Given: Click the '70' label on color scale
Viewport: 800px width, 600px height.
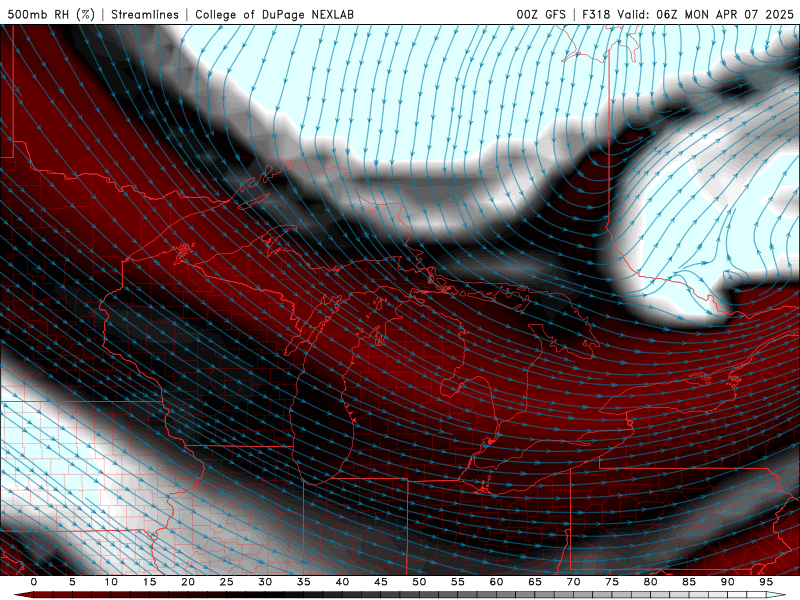Looking at the screenshot, I should coord(573,582).
